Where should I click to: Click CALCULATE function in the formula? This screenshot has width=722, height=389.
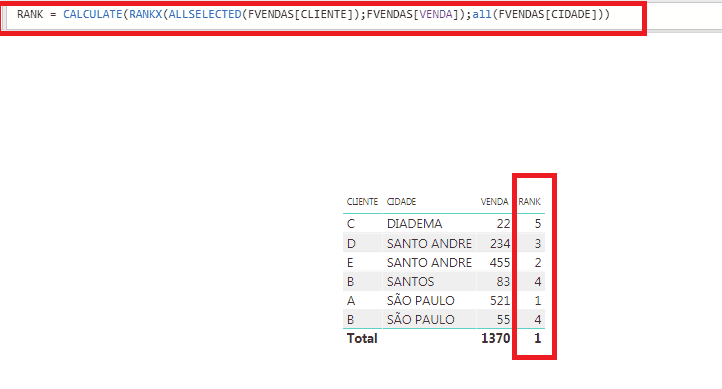pyautogui.click(x=93, y=15)
